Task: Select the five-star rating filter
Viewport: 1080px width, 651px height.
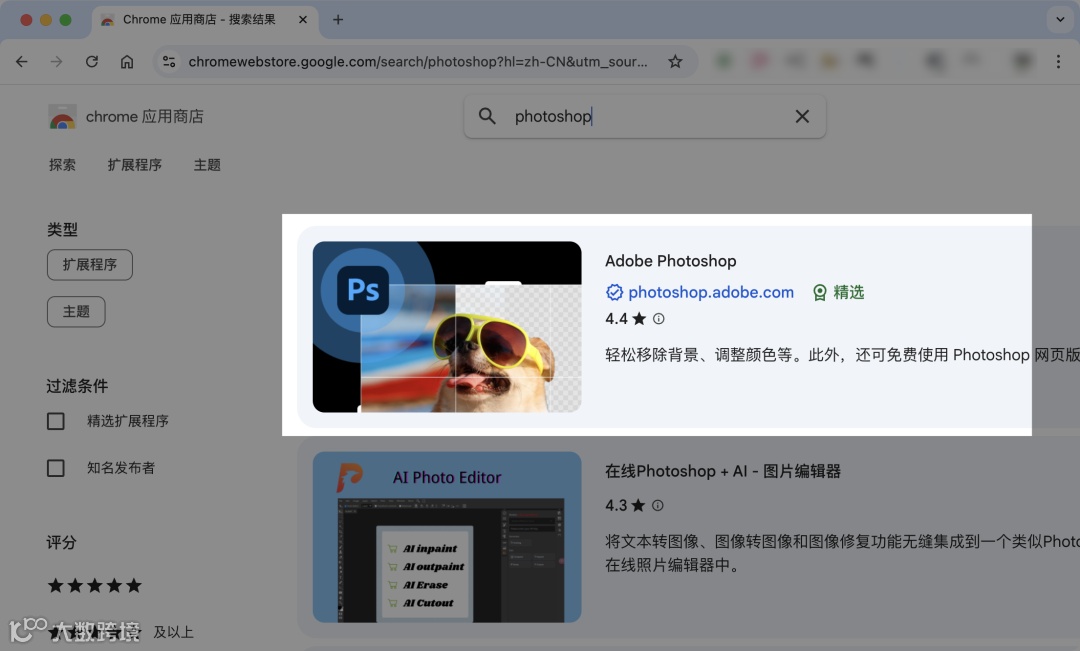Action: click(94, 586)
